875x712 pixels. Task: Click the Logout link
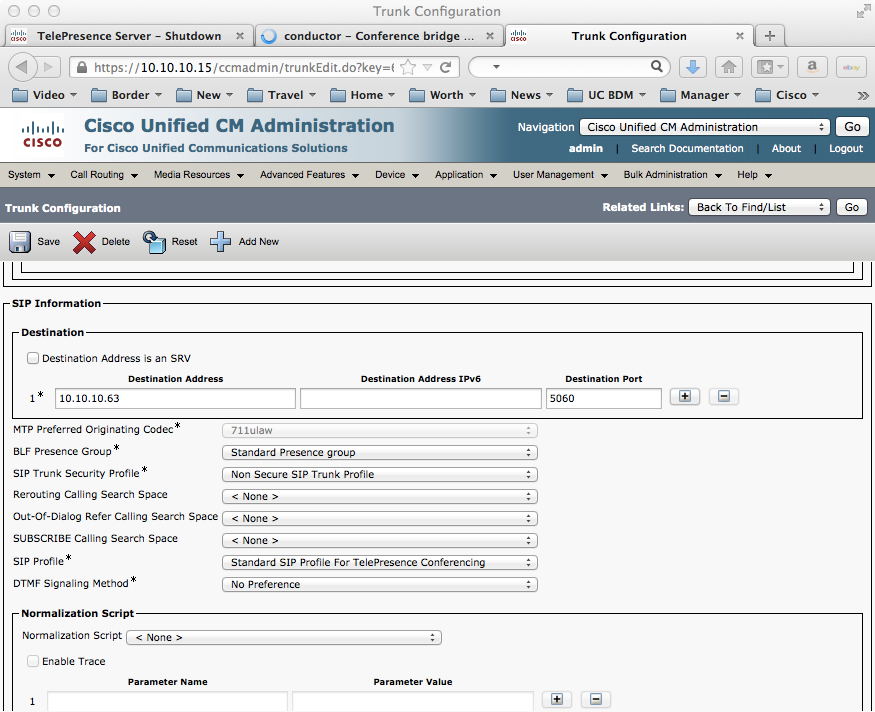click(x=845, y=148)
